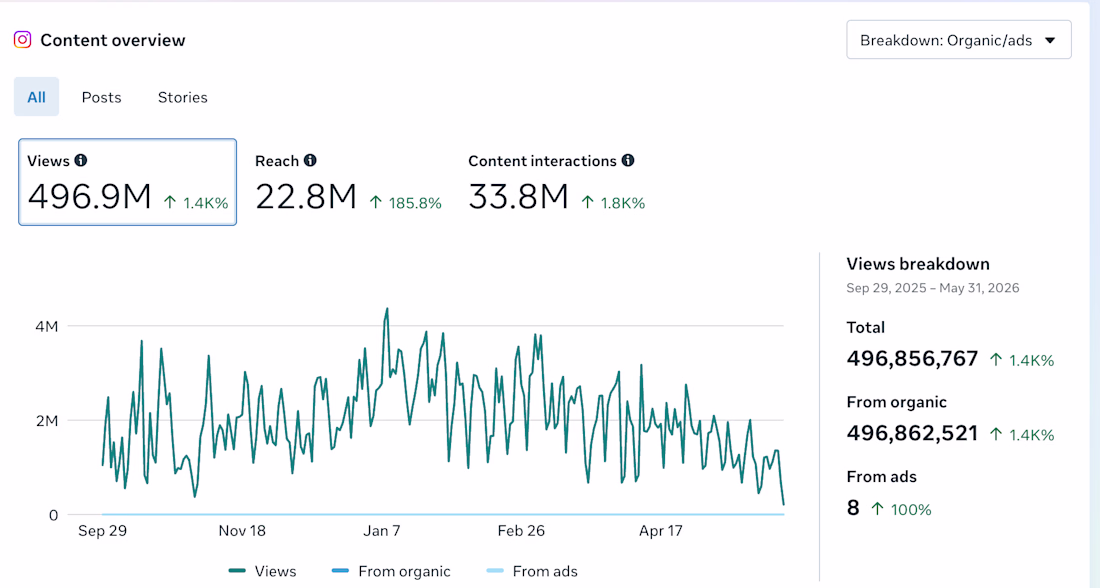Viewport: 1100px width, 588px height.
Task: Click the Apr 17 x-axis label
Action: [661, 531]
